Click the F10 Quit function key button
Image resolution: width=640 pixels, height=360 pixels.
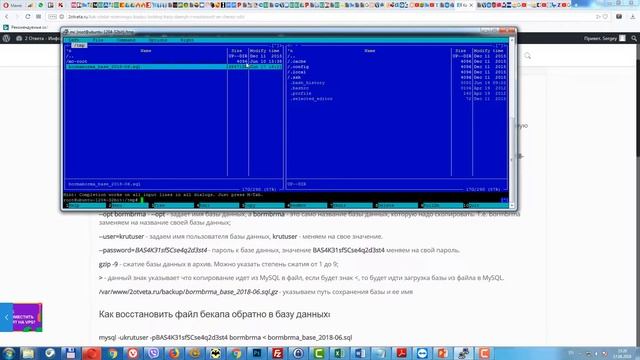tap(487, 205)
